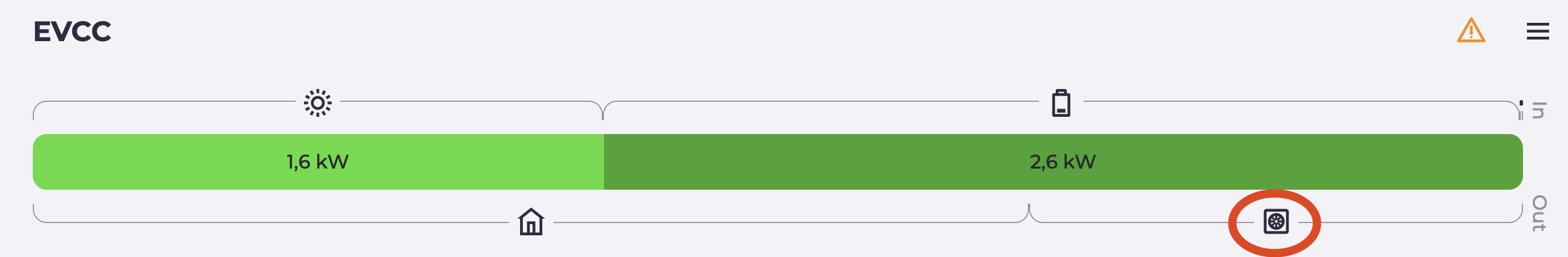
Task: Click the house consumption icon
Action: (x=531, y=222)
